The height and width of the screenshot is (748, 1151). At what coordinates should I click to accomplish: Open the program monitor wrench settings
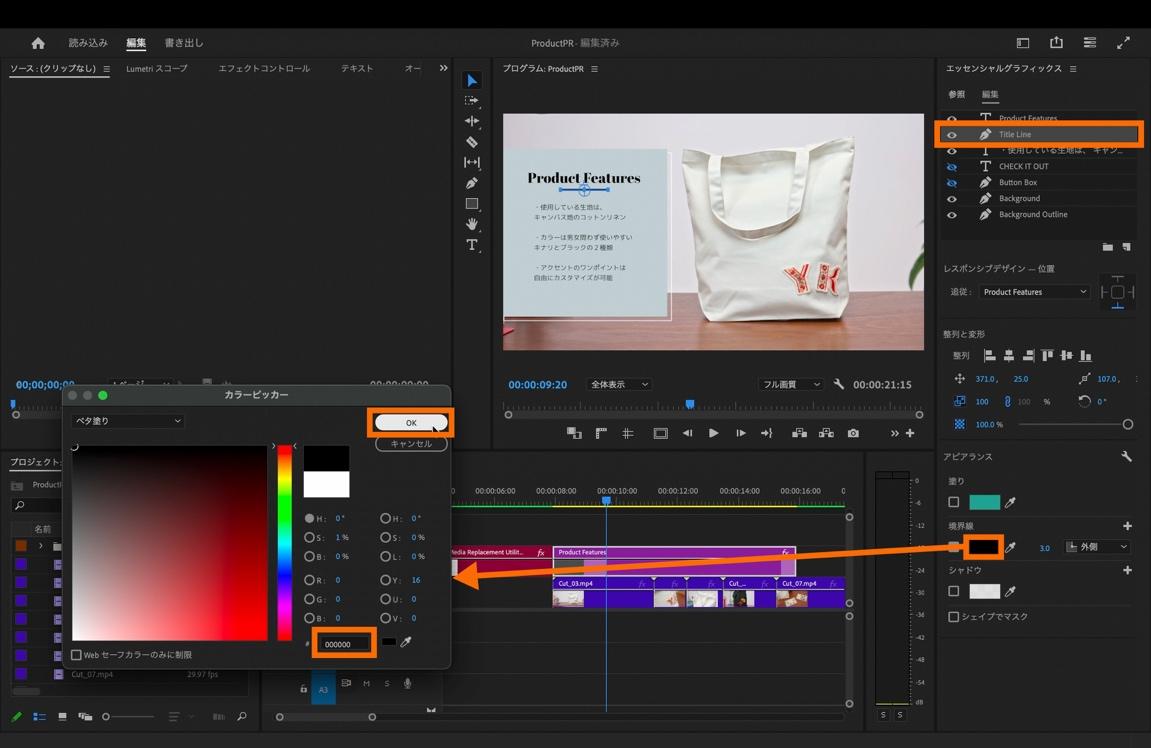[839, 385]
